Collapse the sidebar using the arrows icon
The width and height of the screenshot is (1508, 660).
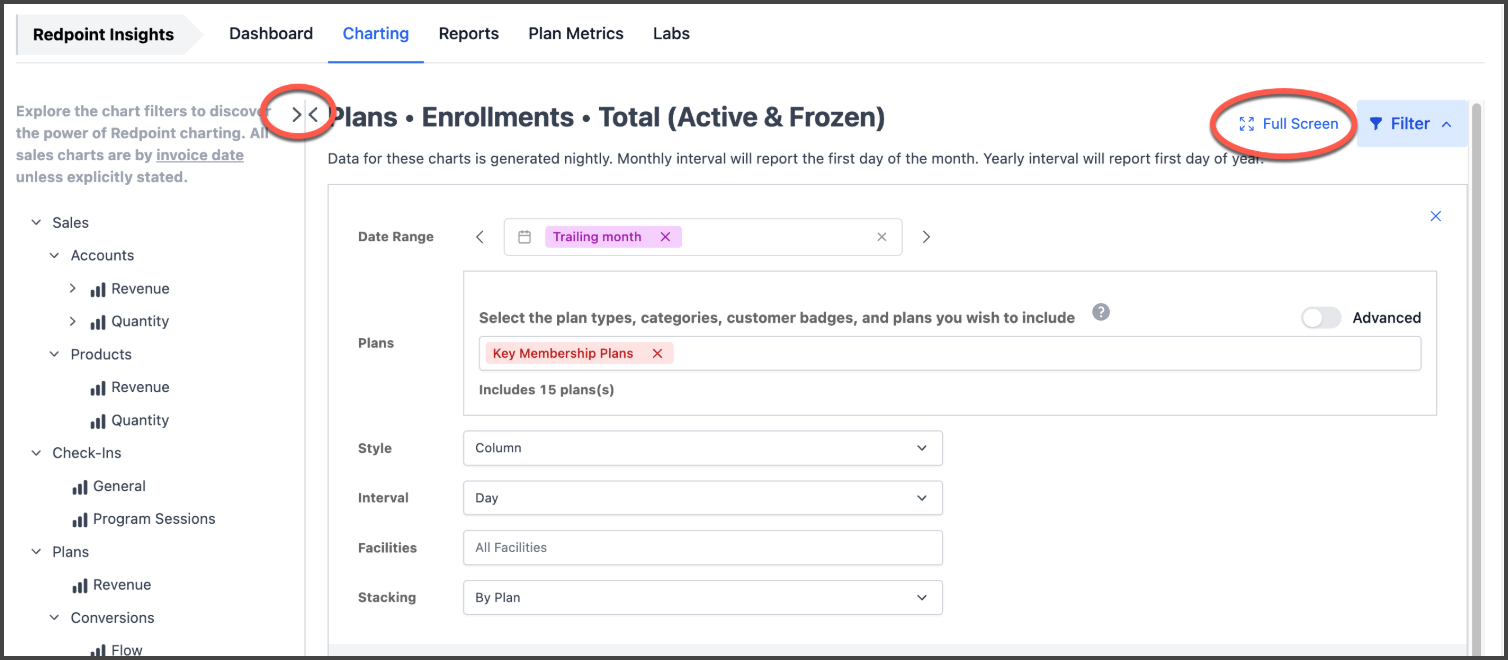(x=304, y=115)
